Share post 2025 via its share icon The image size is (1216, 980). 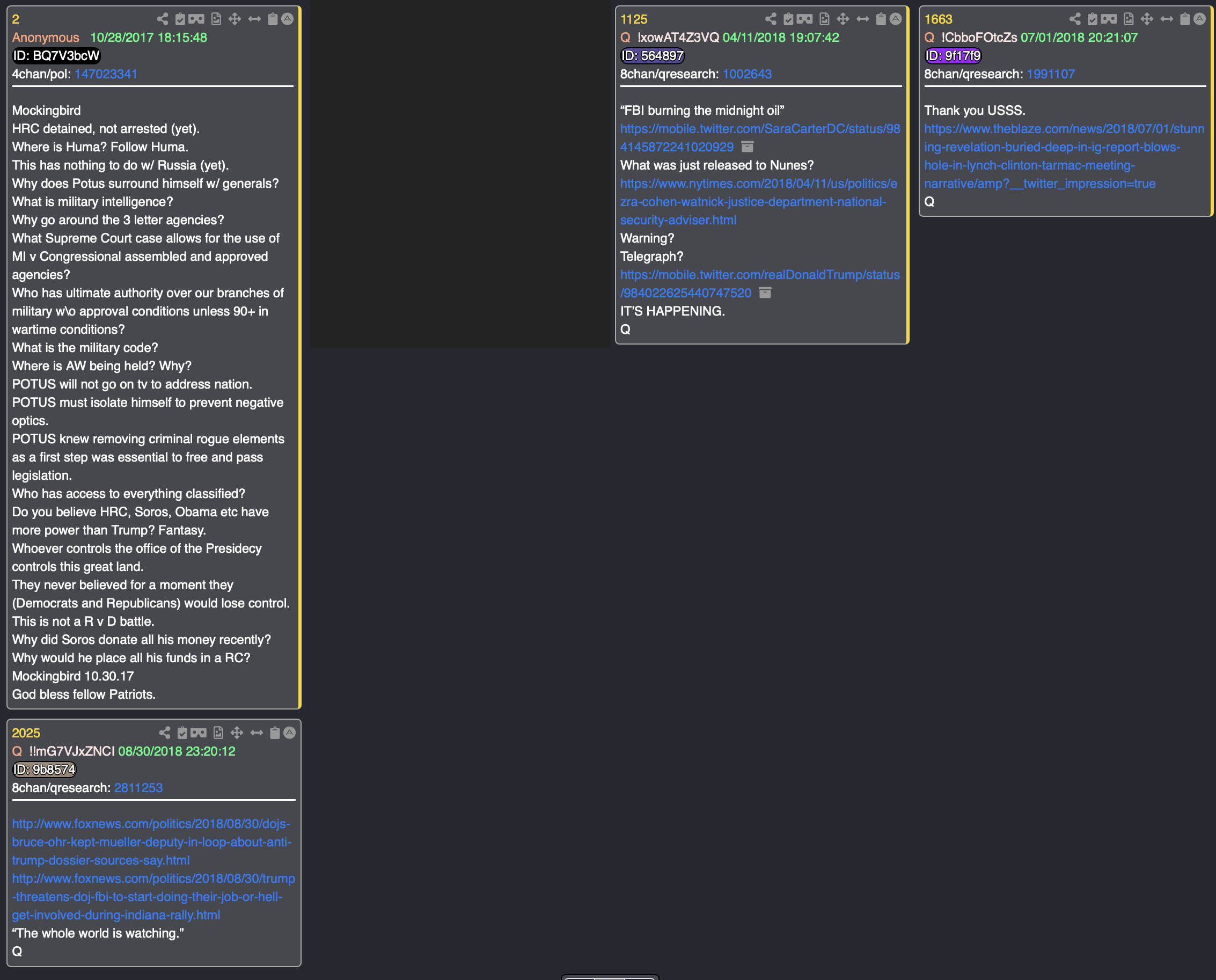click(165, 733)
